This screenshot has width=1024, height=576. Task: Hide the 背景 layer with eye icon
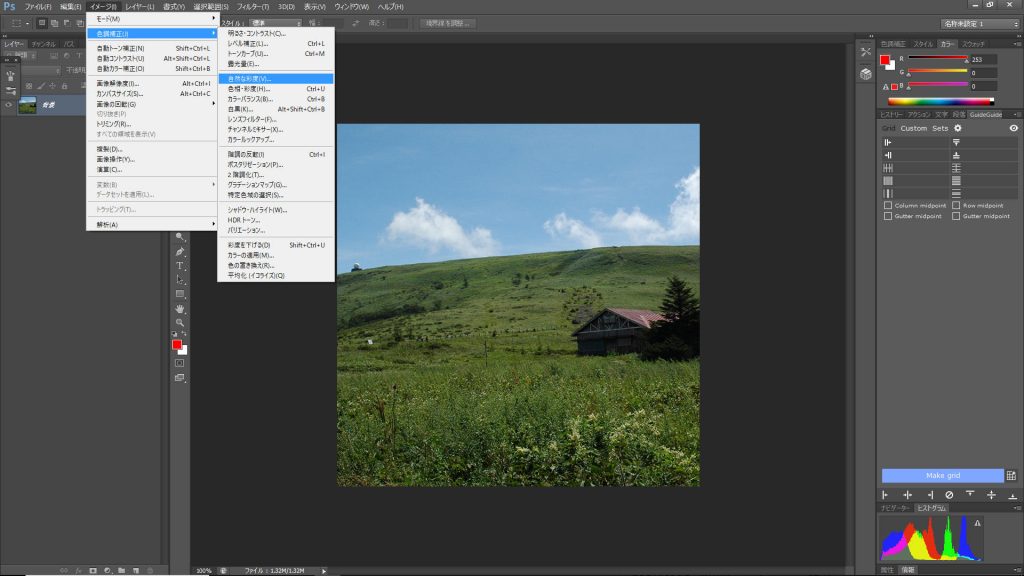[x=8, y=105]
